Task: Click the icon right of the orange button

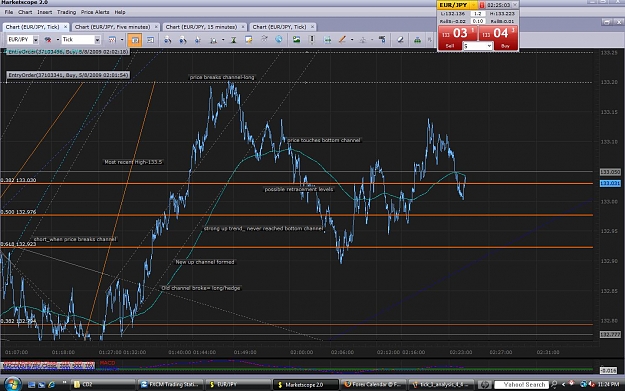Action: coord(150,40)
